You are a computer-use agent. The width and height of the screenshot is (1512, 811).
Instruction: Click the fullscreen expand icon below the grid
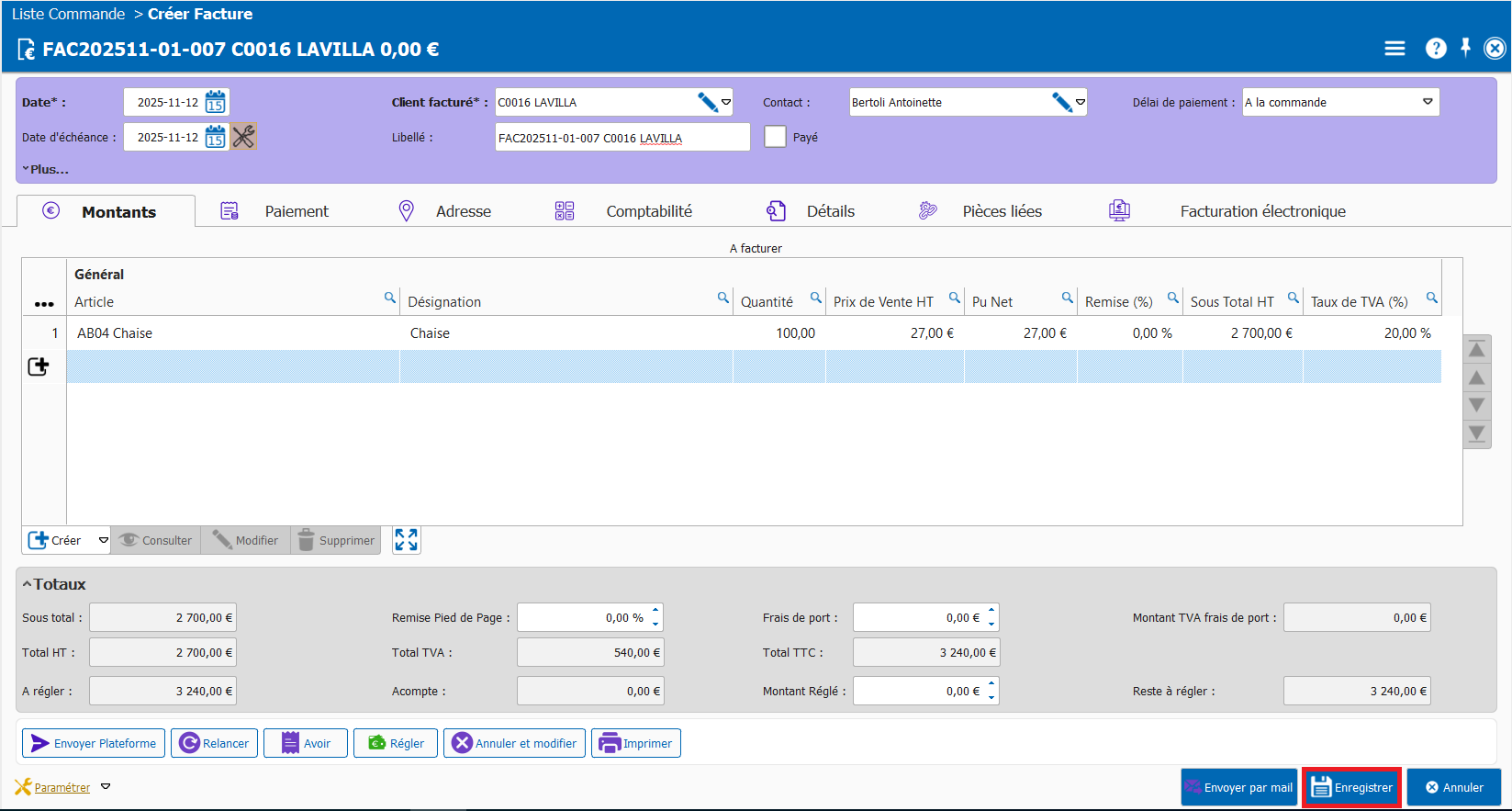tap(406, 540)
